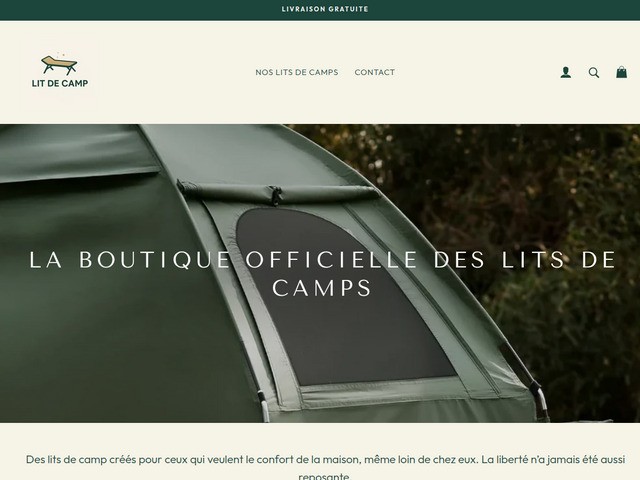The width and height of the screenshot is (640, 480).
Task: Go to the CONTACT page
Action: click(x=375, y=72)
